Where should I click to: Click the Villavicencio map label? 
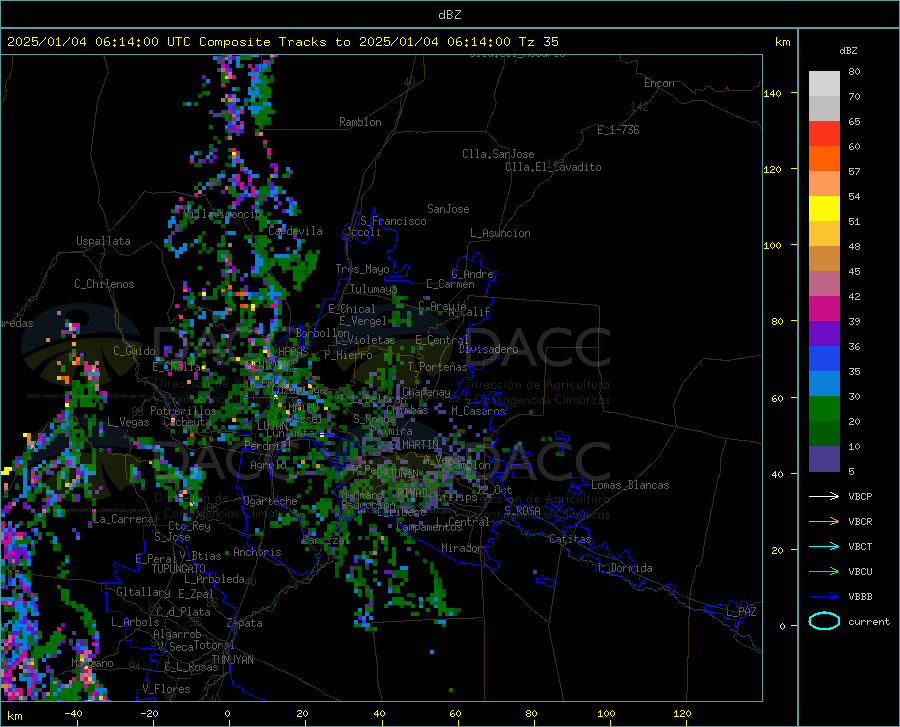(222, 214)
